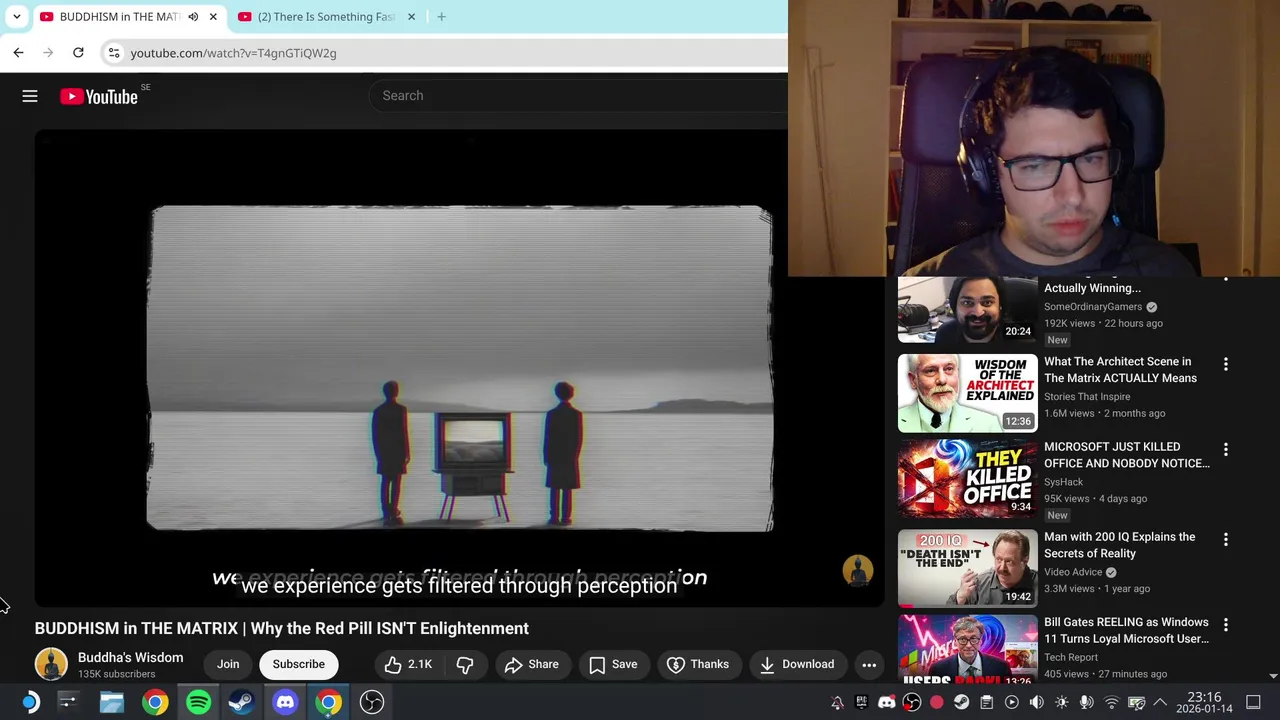Open Epic Games tray icon

pos(862,703)
